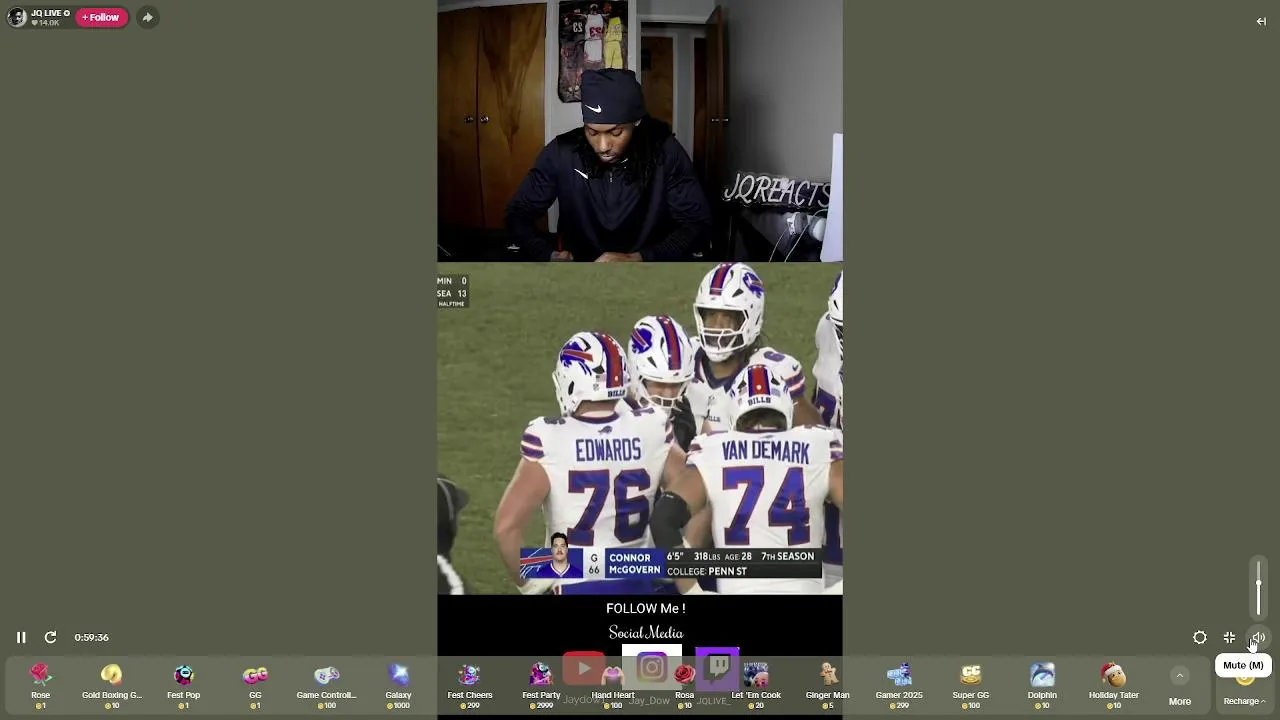Share this live stream
The width and height of the screenshot is (1280, 720).
[x=147, y=17]
